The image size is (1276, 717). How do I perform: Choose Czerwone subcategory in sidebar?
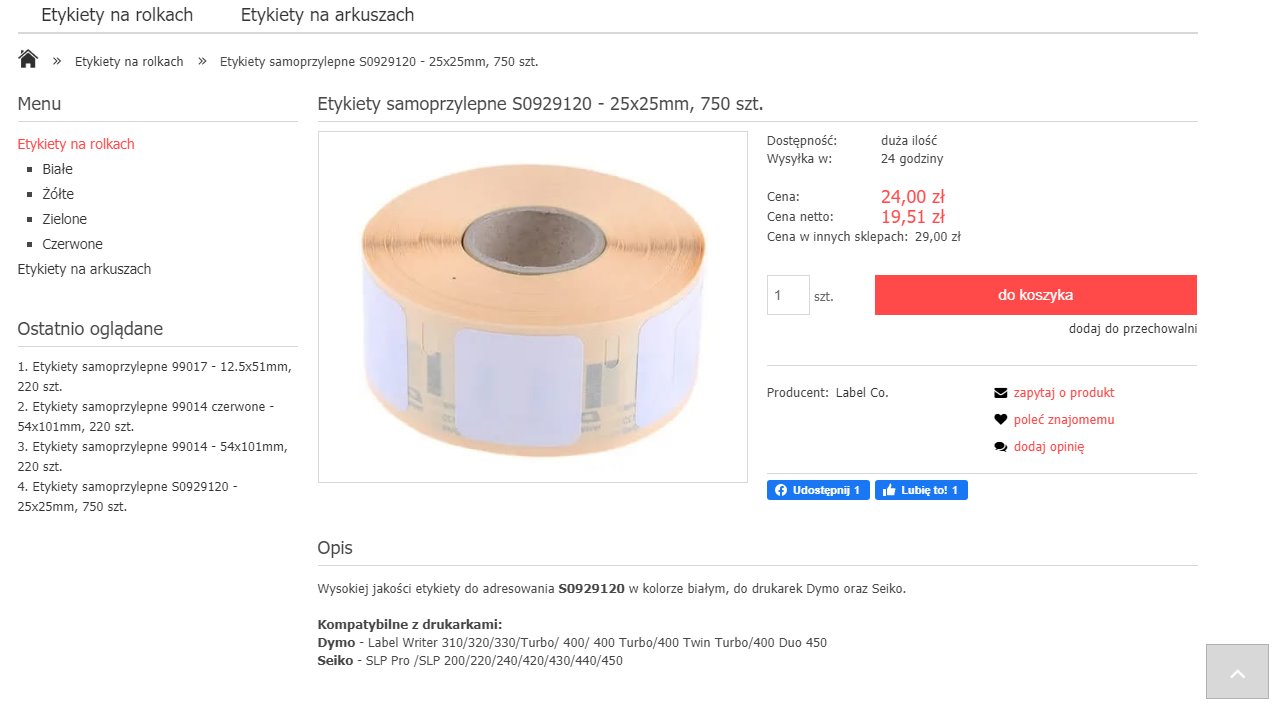[72, 244]
